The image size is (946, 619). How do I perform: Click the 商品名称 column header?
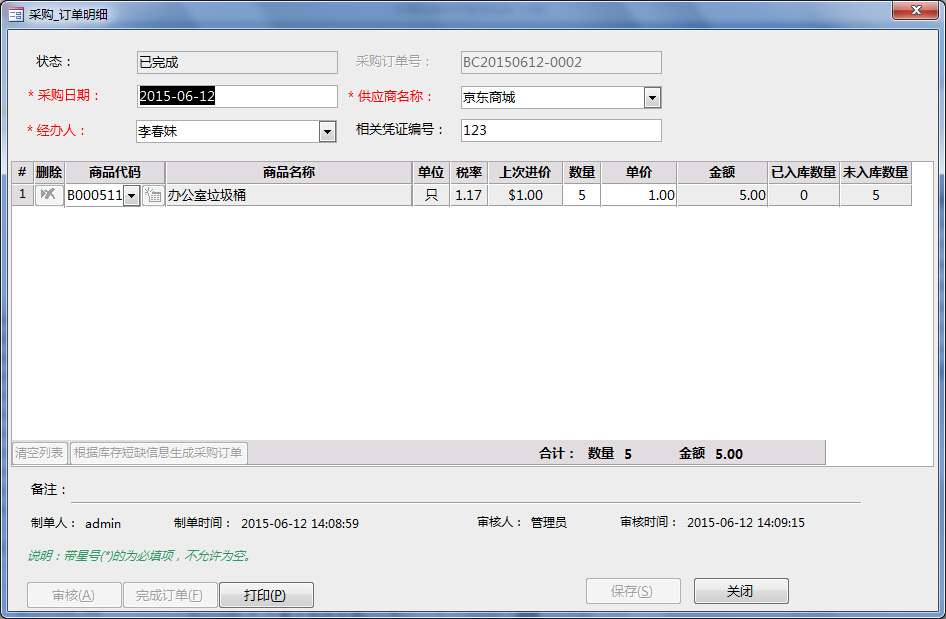click(x=289, y=173)
